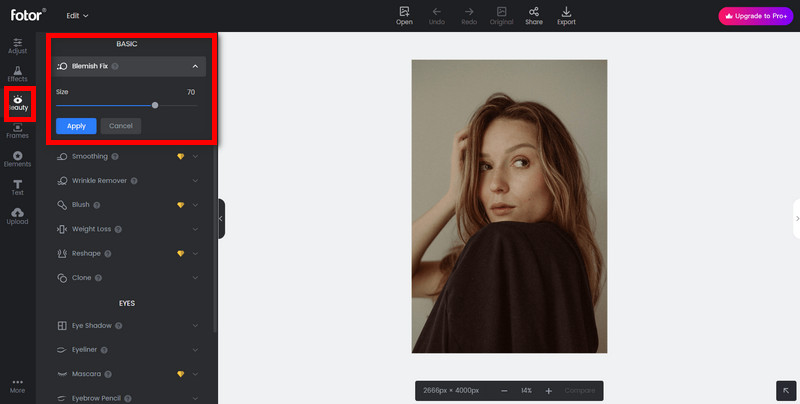The width and height of the screenshot is (800, 404).
Task: Zoom in with the plus button
Action: coord(548,390)
